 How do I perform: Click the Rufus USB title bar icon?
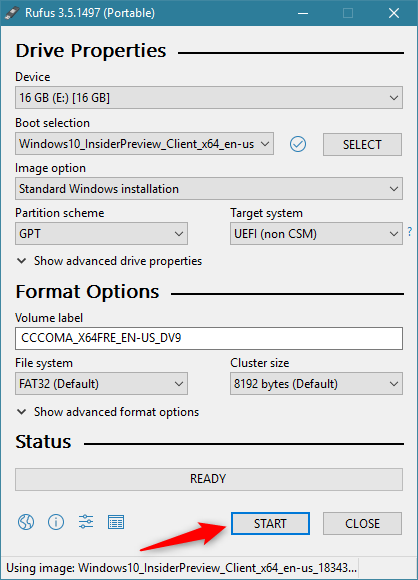coord(12,13)
